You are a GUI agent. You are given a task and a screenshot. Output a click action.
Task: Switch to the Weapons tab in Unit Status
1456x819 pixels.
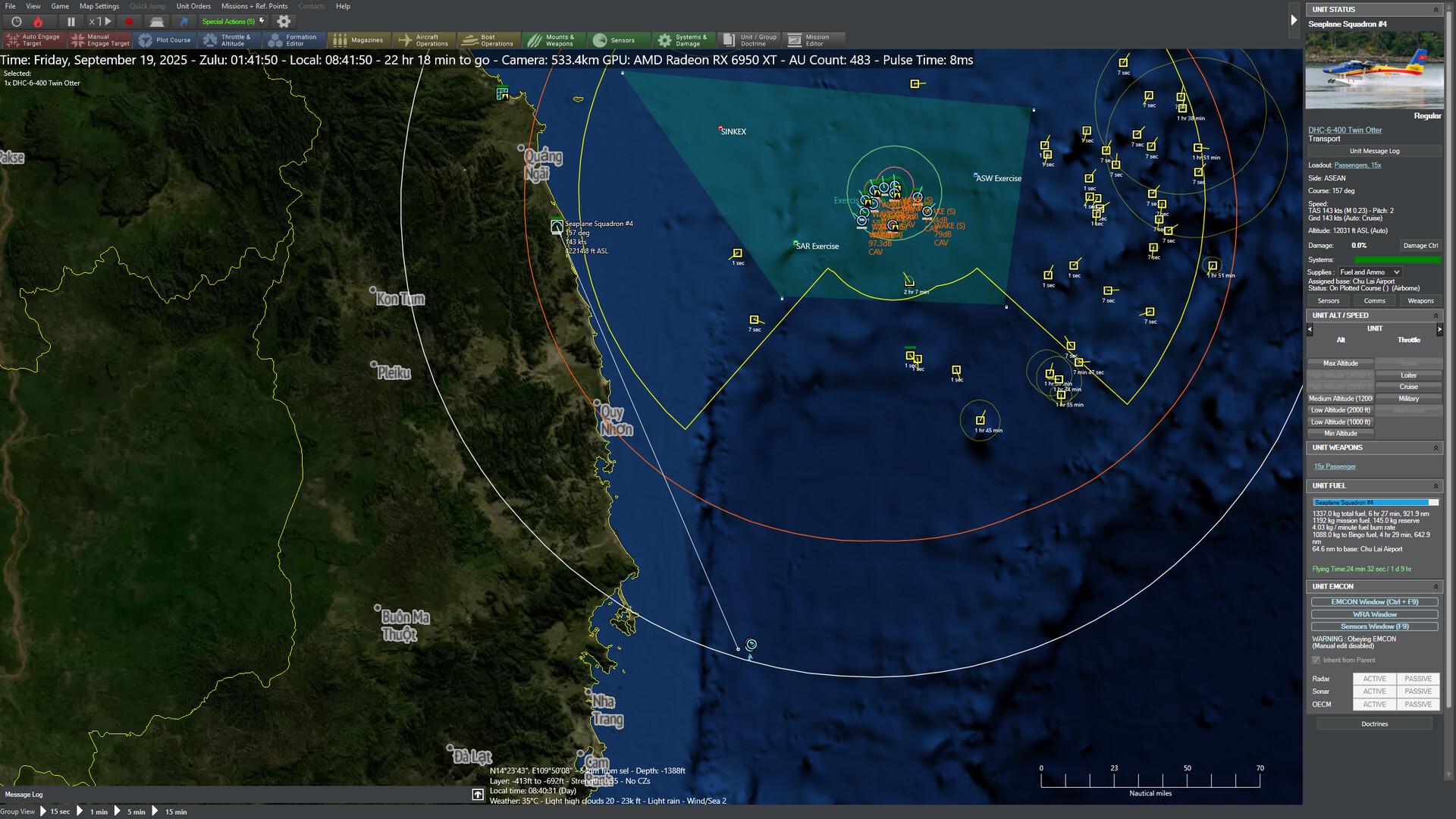[1420, 300]
